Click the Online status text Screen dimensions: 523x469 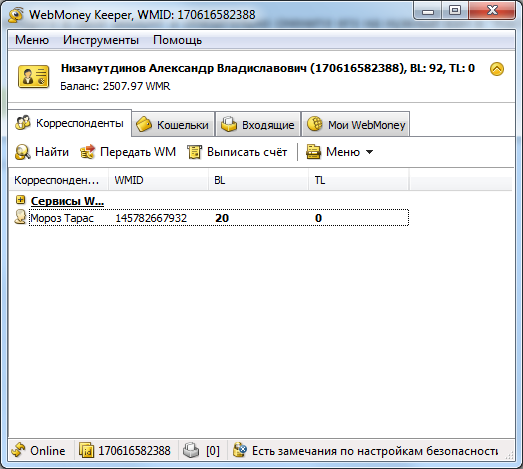coord(48,451)
